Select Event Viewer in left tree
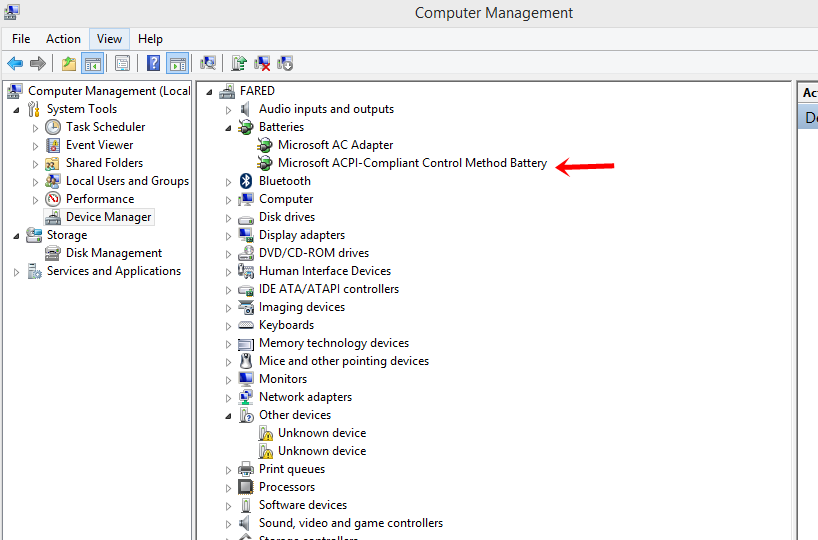This screenshot has width=818, height=540. point(99,145)
